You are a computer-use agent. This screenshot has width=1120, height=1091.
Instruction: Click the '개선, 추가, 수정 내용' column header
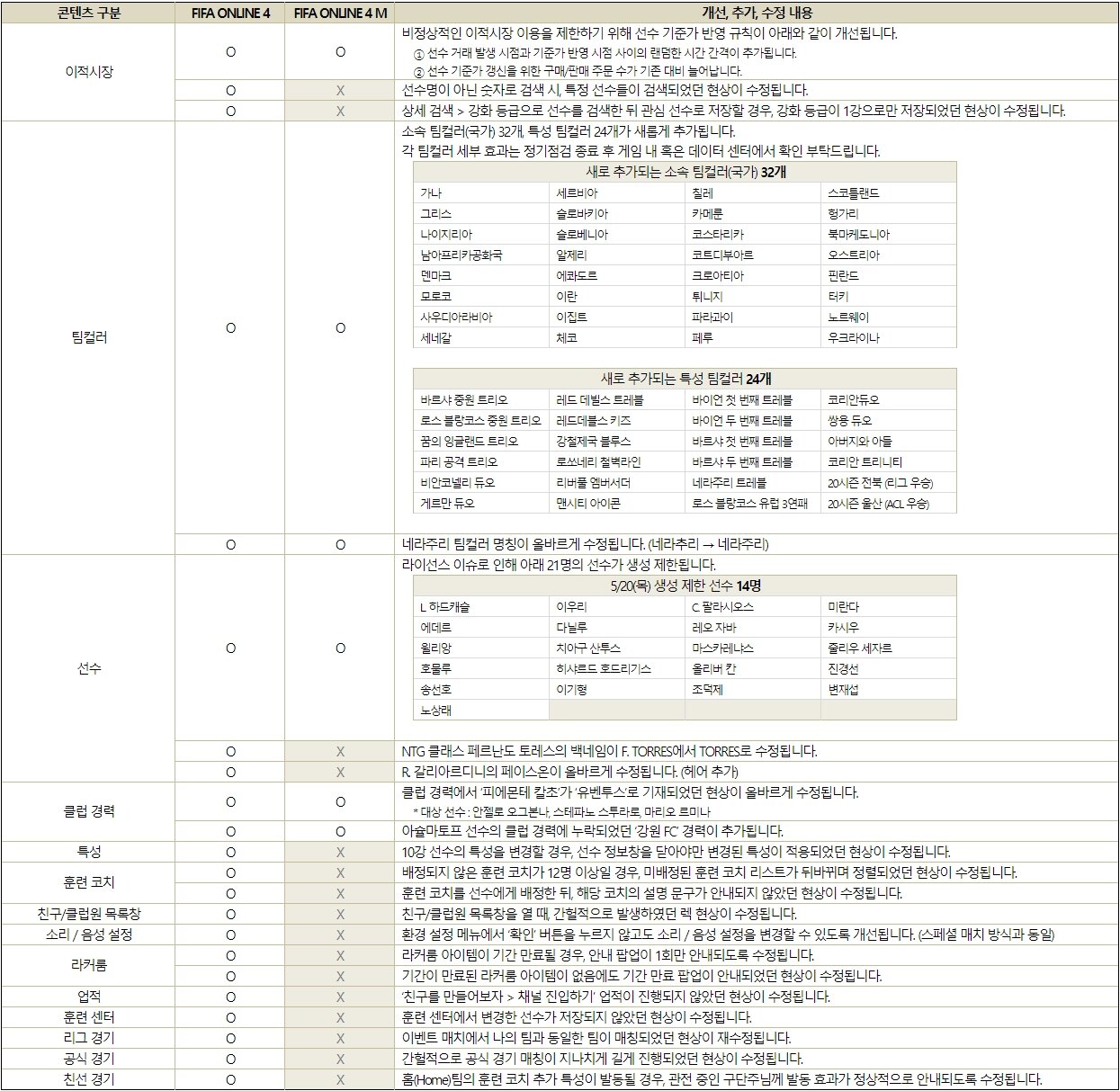[x=757, y=13]
